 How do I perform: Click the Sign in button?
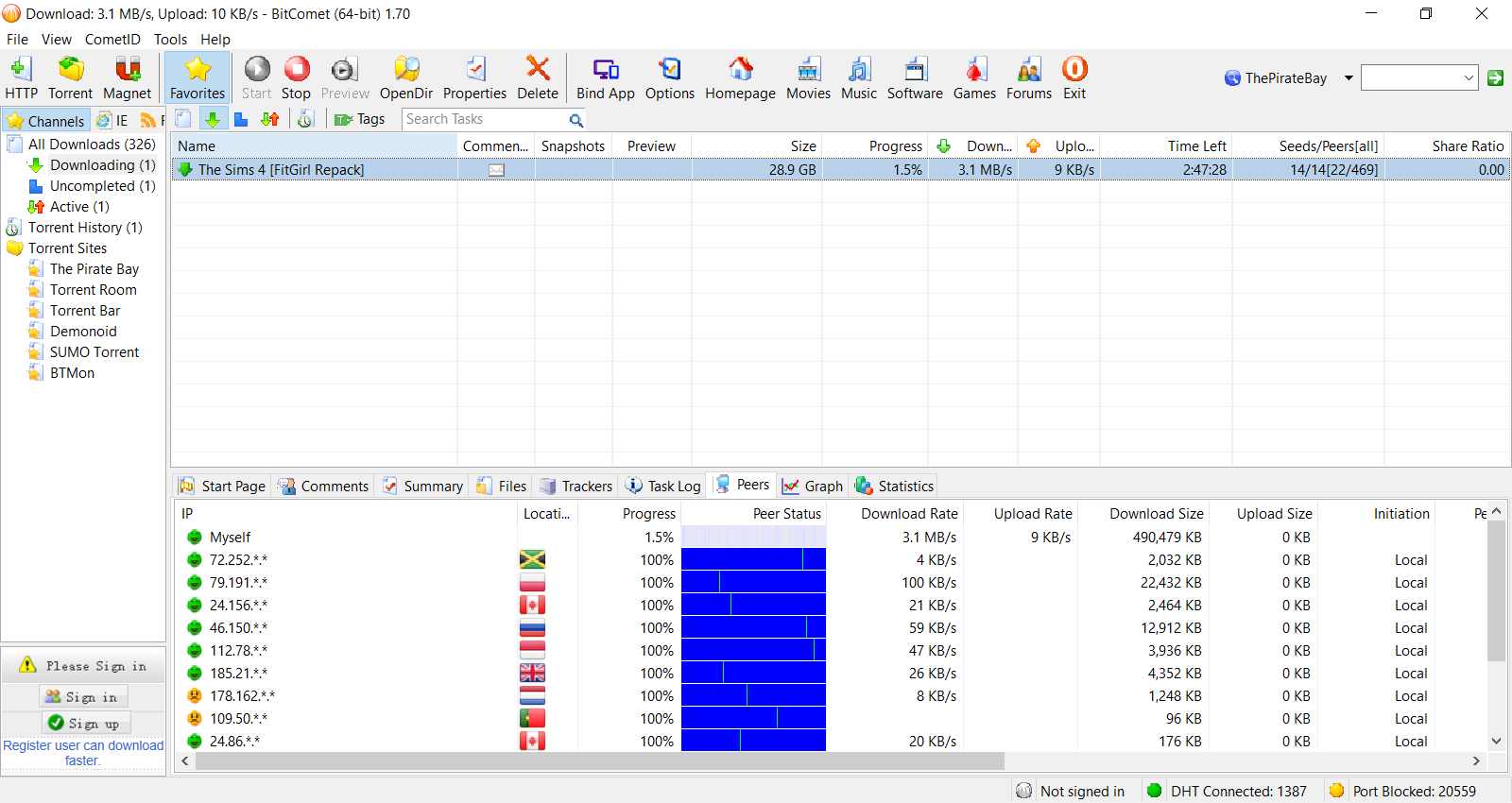click(83, 697)
